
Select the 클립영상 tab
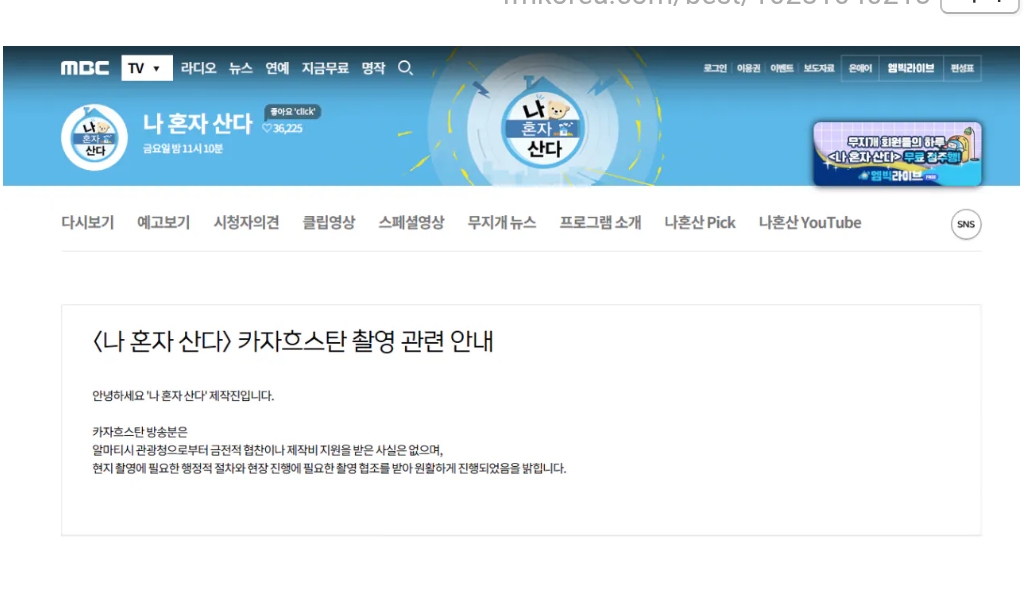[x=328, y=223]
